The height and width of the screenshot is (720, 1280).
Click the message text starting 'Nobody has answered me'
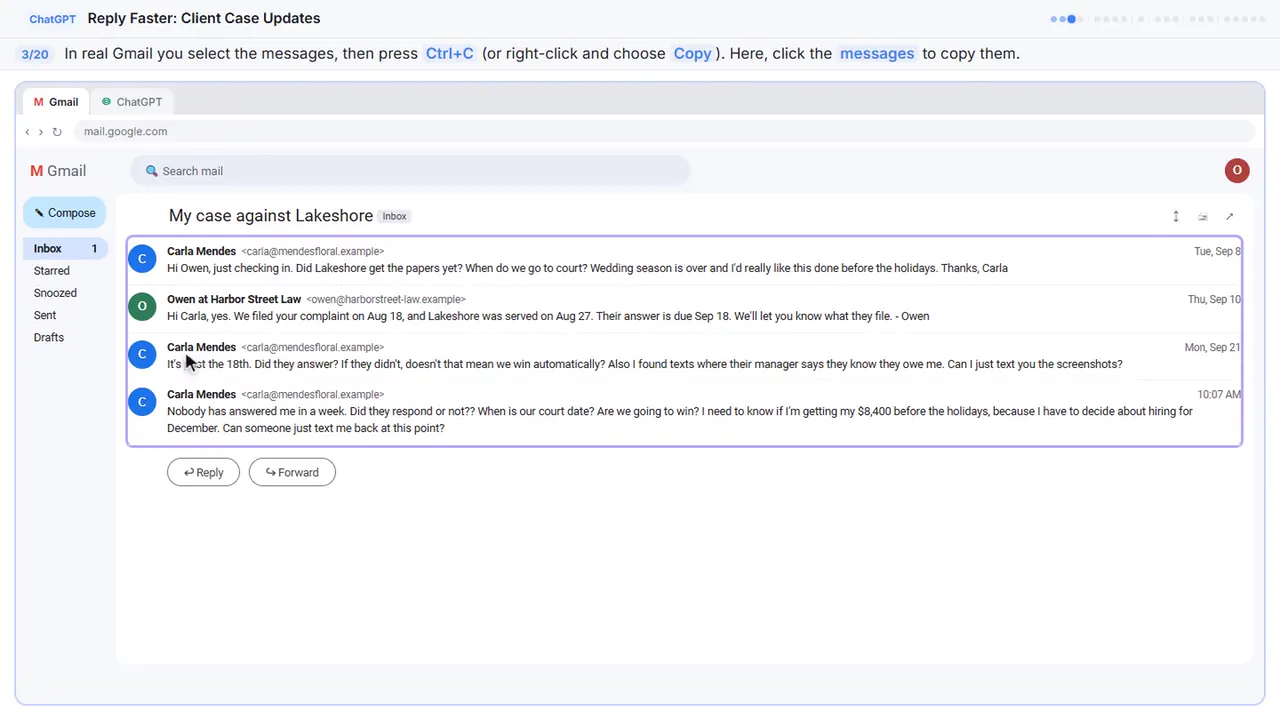pos(680,420)
